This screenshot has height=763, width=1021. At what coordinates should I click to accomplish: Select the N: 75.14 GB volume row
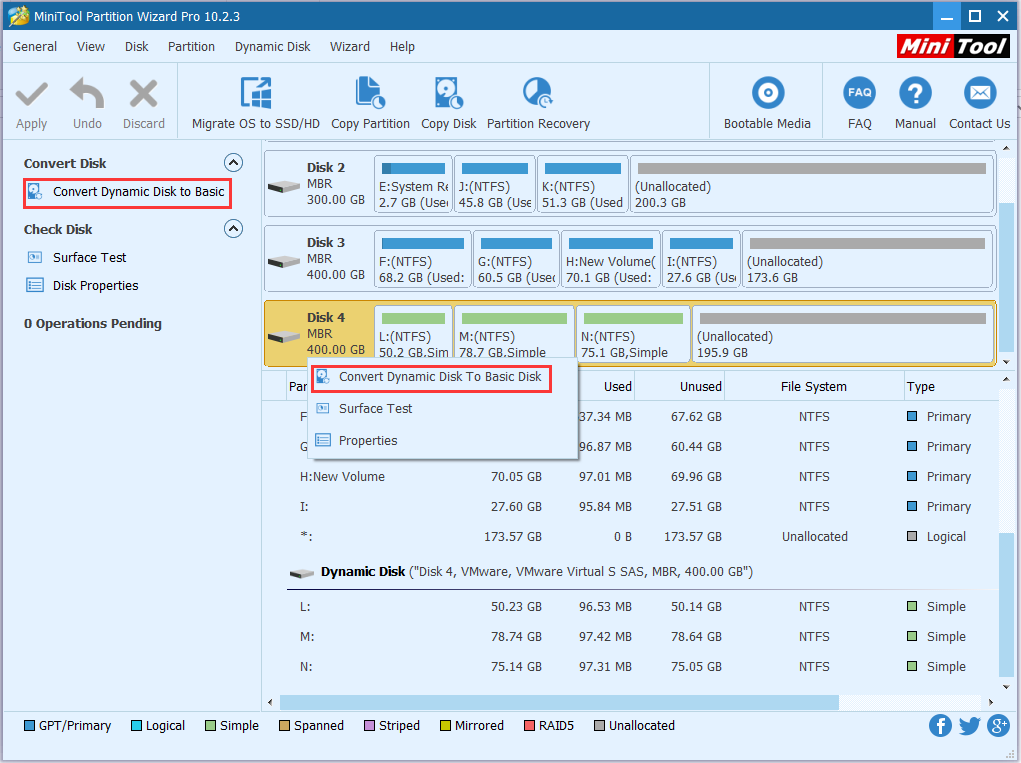pyautogui.click(x=641, y=667)
